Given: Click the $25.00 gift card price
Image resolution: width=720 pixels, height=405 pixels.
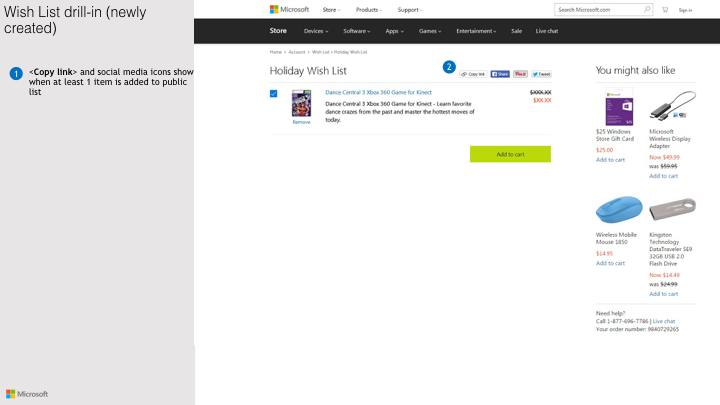Looking at the screenshot, I should (604, 150).
